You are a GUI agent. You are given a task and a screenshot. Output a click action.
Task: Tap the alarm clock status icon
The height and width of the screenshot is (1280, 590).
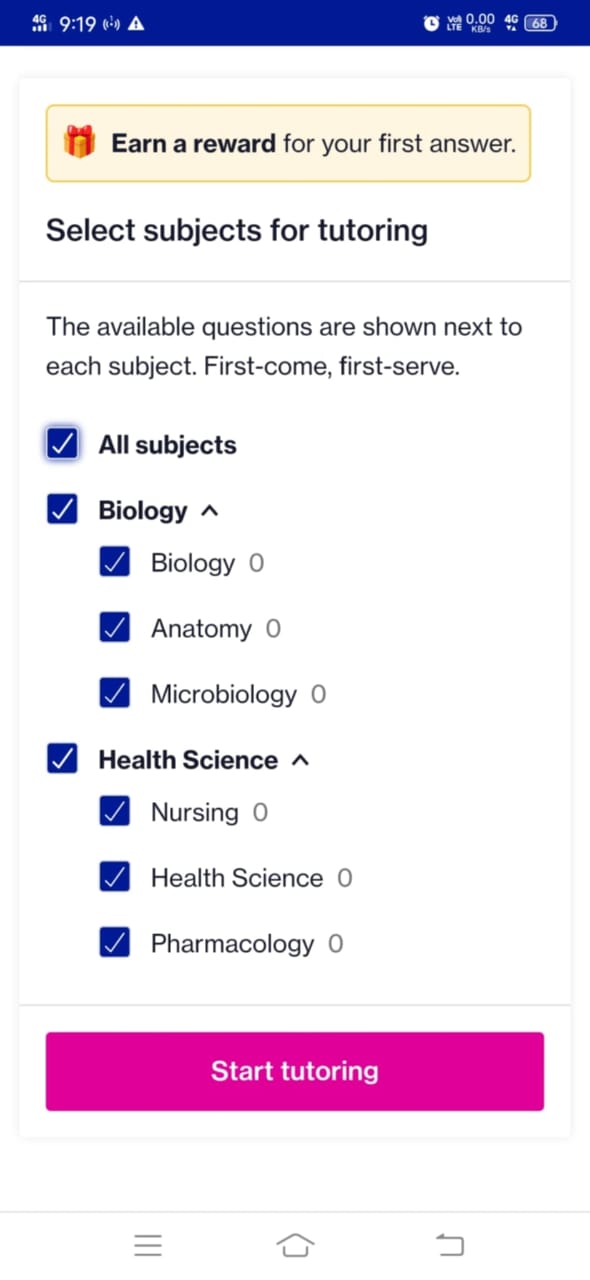tap(430, 22)
